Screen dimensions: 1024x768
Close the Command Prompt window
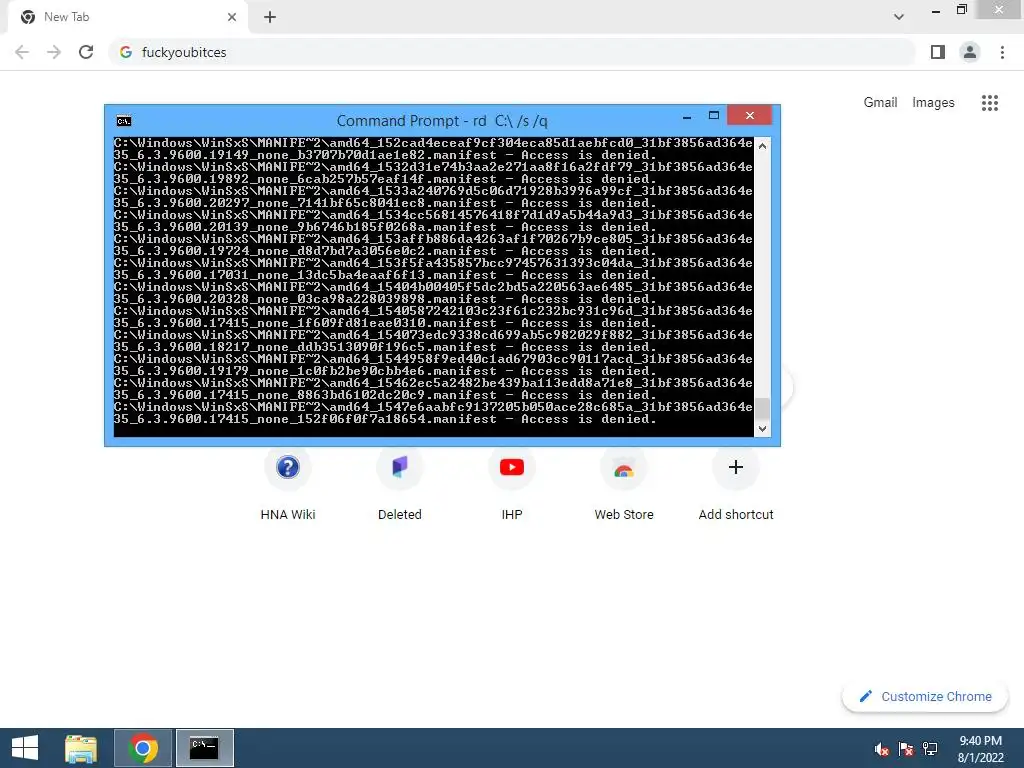[749, 116]
